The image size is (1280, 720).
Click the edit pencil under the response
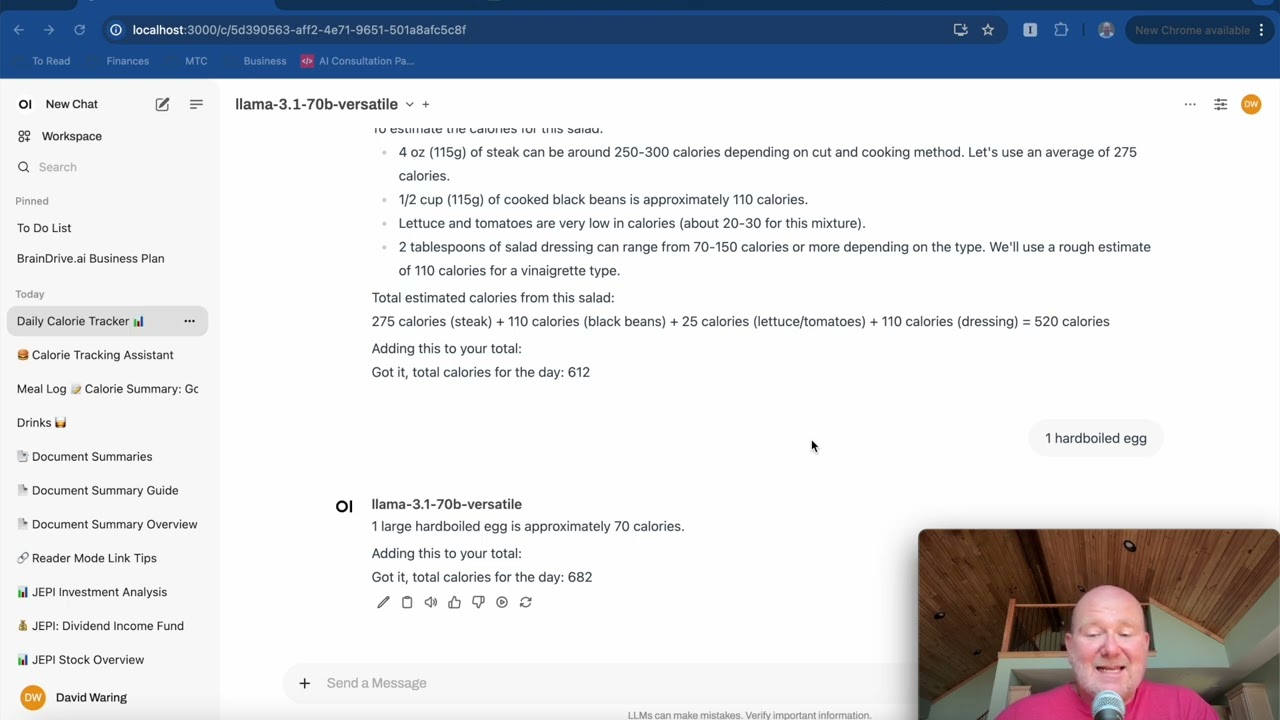383,602
